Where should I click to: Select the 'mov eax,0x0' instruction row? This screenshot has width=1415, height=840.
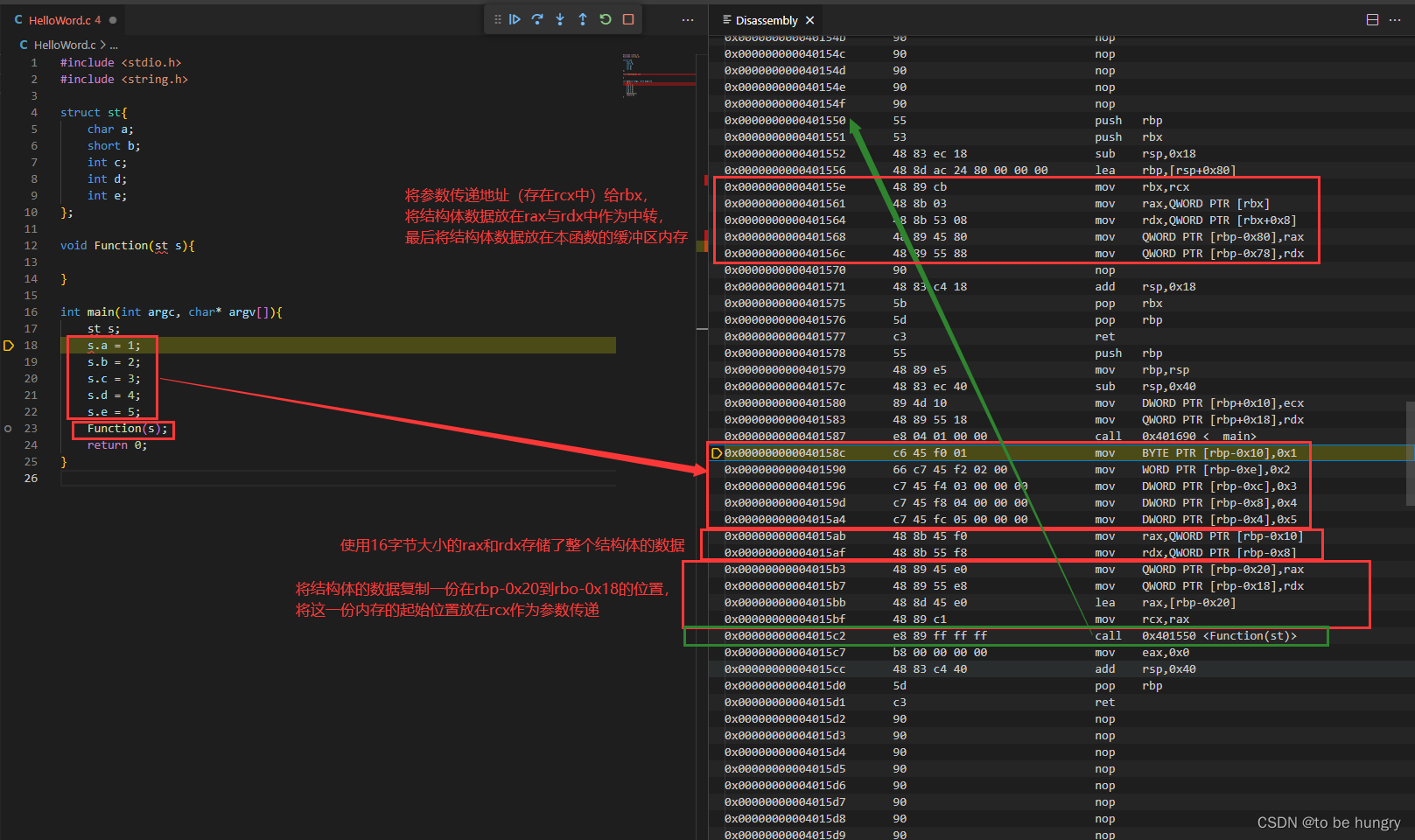[x=1060, y=653]
